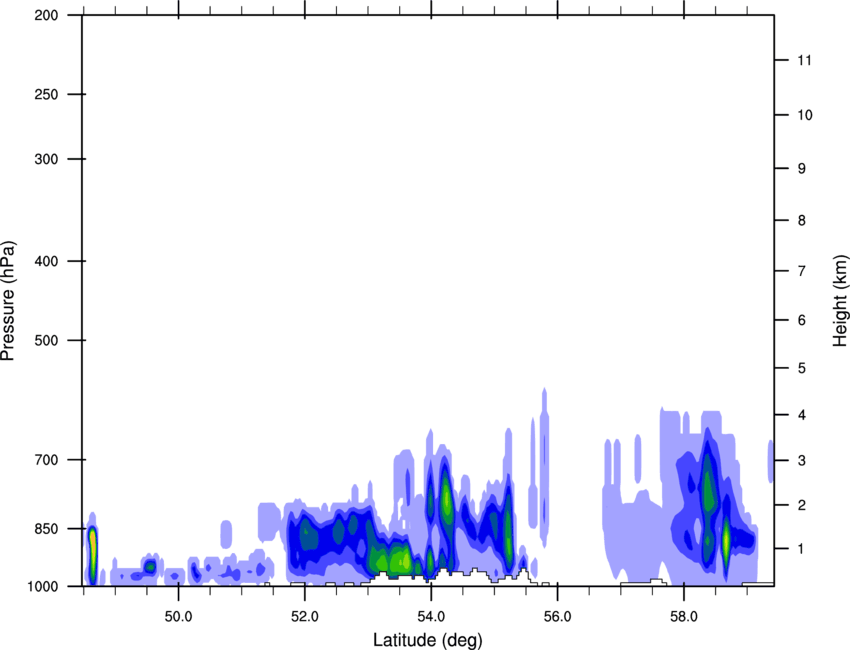Image resolution: width=850 pixels, height=650 pixels.
Task: Pick the 3 km height label
Action: tap(802, 460)
